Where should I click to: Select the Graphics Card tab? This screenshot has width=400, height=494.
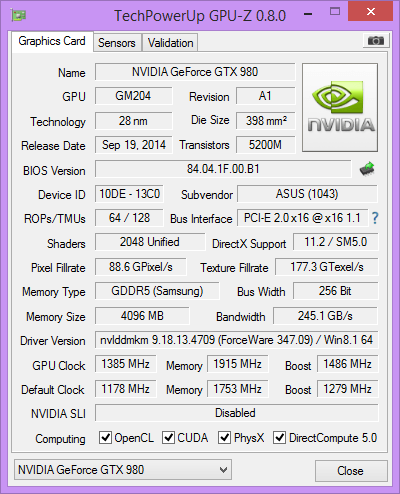pos(52,41)
